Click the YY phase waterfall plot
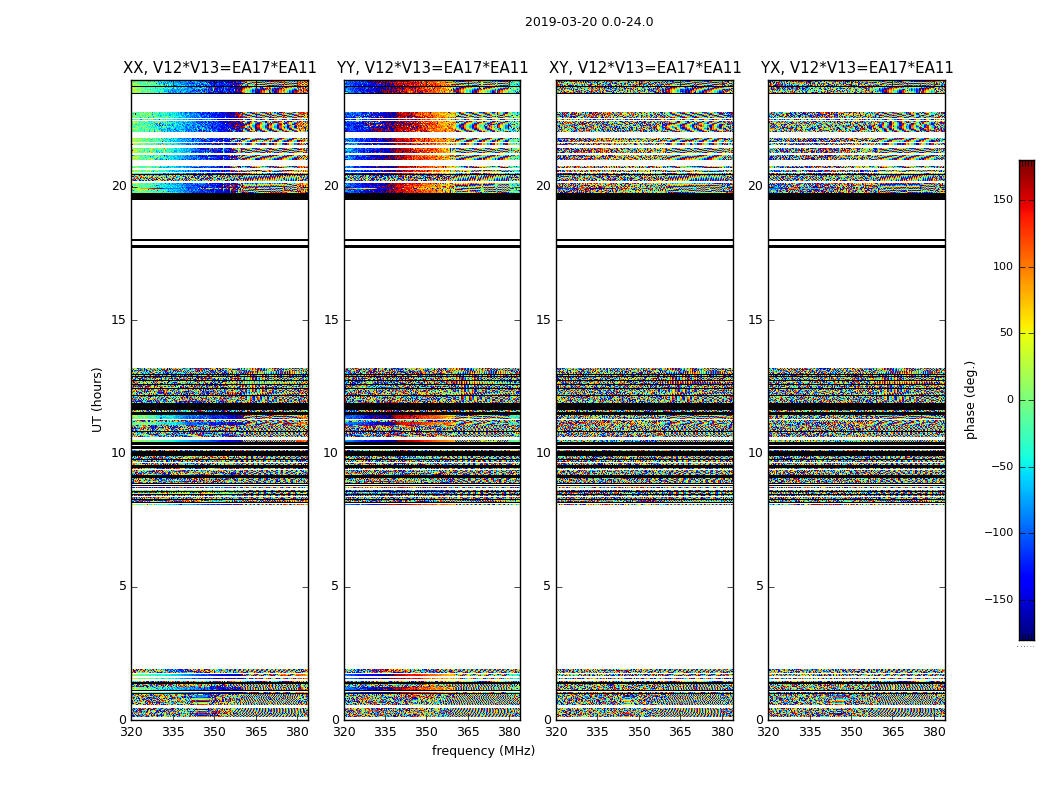This screenshot has width=1050, height=800. (433, 400)
